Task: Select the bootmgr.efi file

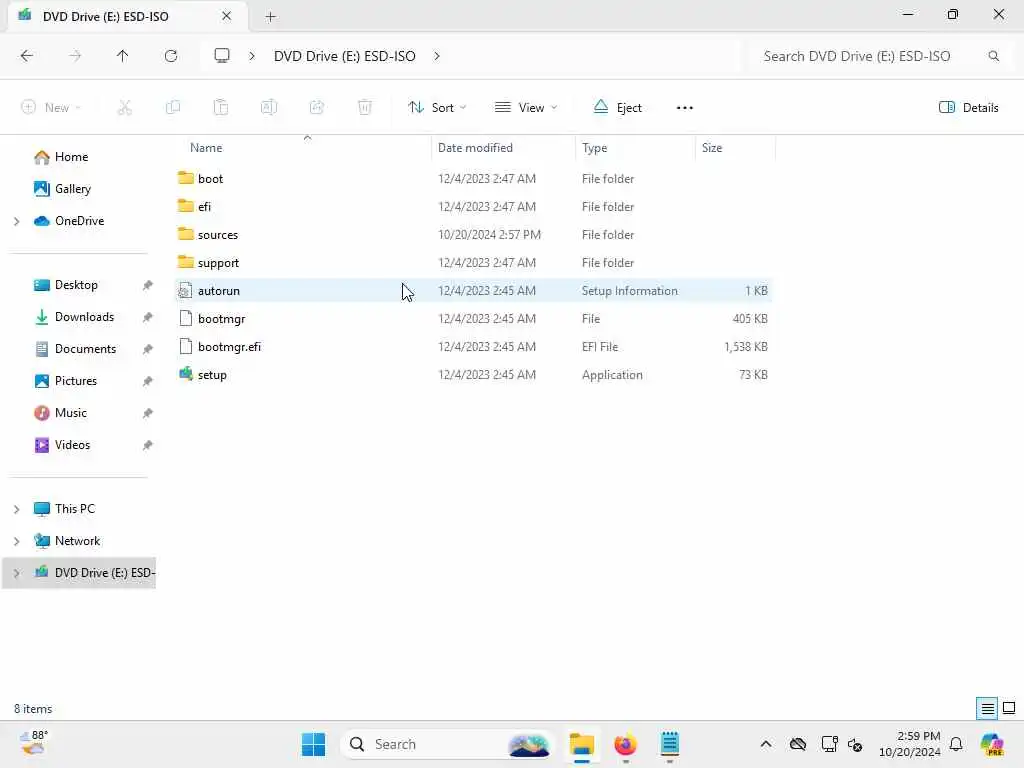Action: tap(473, 347)
